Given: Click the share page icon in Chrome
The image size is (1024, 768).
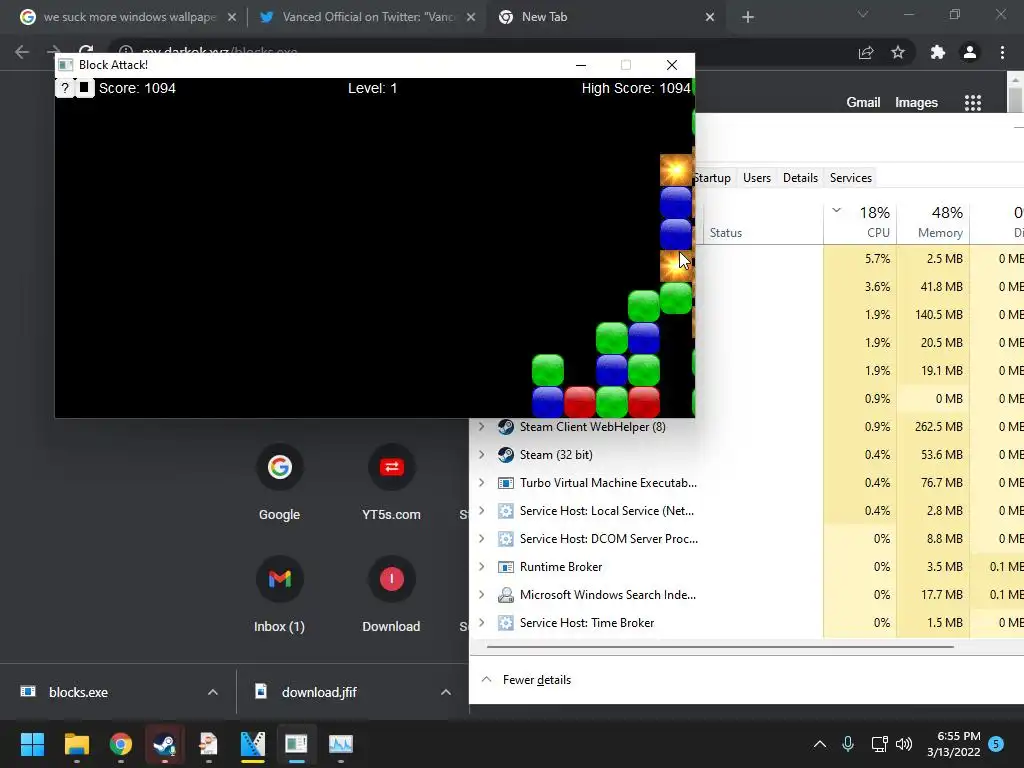Looking at the screenshot, I should coord(866,52).
